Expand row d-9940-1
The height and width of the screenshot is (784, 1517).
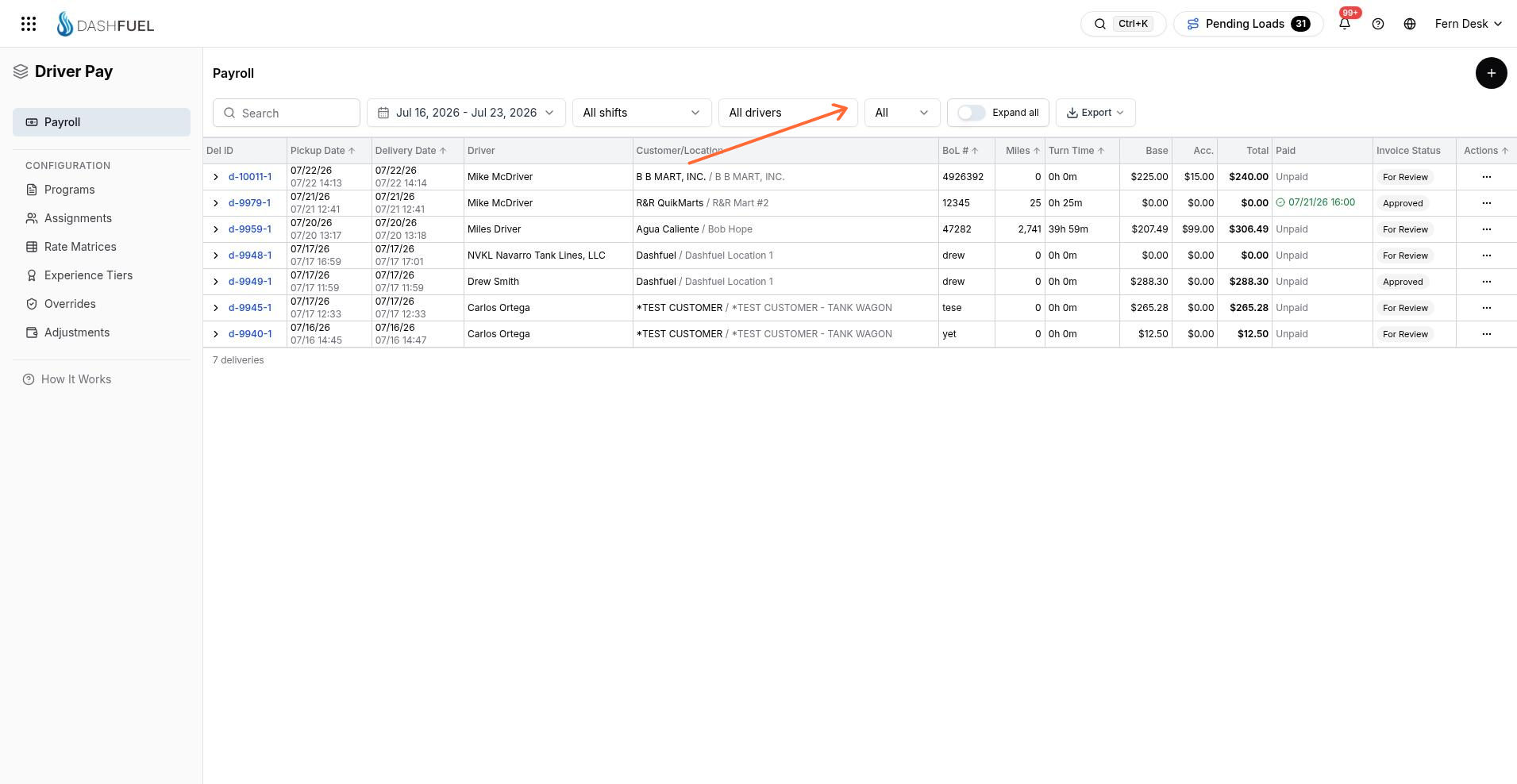[x=216, y=334]
